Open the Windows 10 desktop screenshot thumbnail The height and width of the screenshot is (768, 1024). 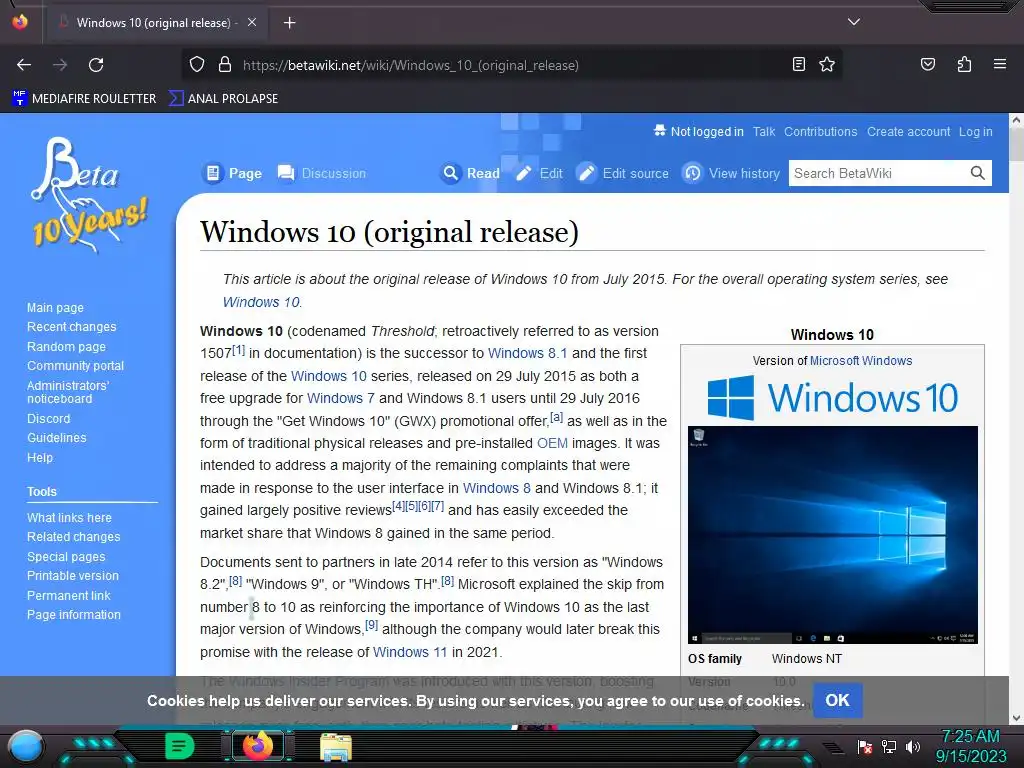pos(833,535)
